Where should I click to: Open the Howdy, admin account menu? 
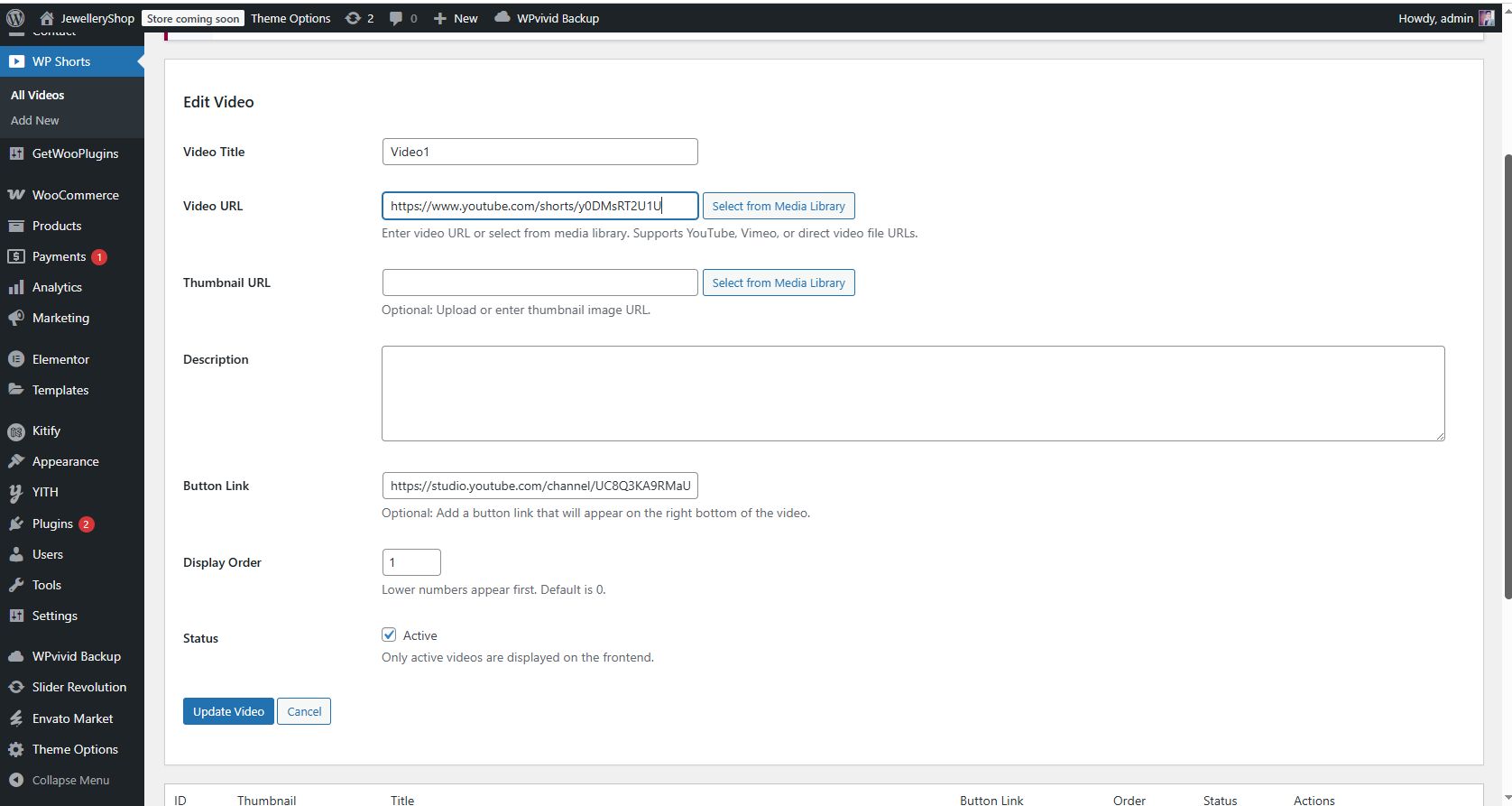[1434, 18]
